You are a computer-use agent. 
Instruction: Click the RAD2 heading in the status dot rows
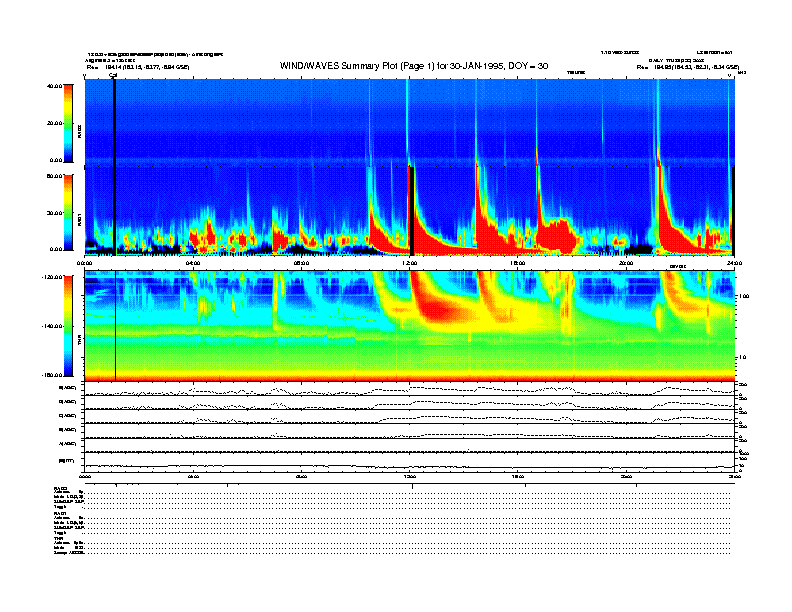pyautogui.click(x=60, y=489)
